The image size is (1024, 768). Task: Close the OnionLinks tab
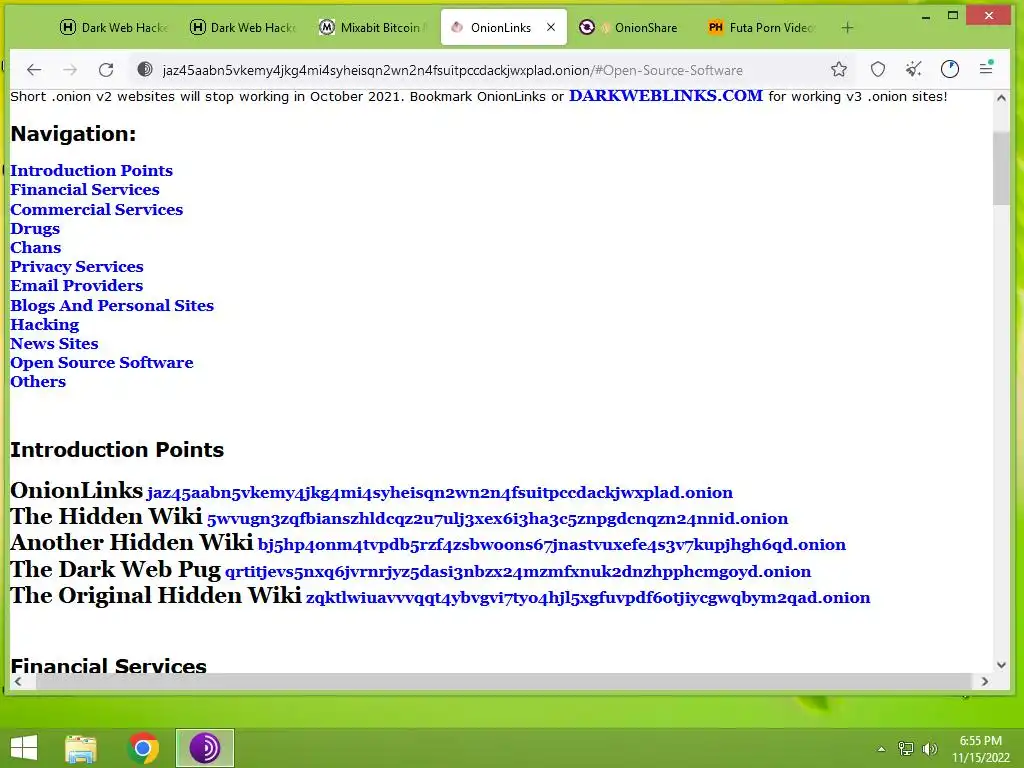pyautogui.click(x=551, y=27)
